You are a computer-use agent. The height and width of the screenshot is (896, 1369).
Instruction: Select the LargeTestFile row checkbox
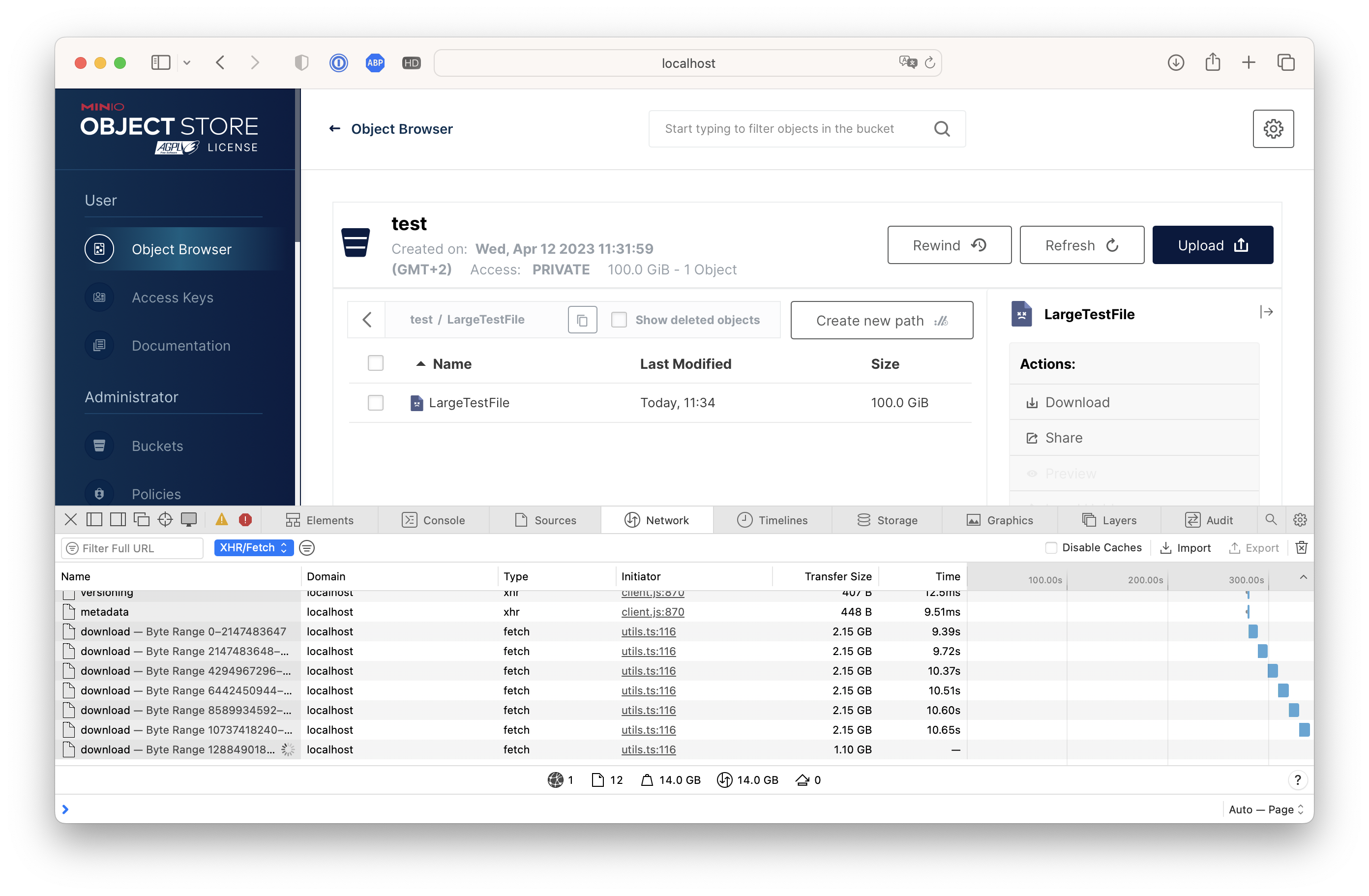pyautogui.click(x=376, y=403)
